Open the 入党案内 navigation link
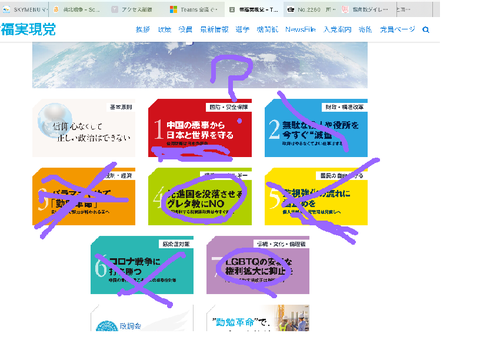480x360 pixels. [337, 29]
